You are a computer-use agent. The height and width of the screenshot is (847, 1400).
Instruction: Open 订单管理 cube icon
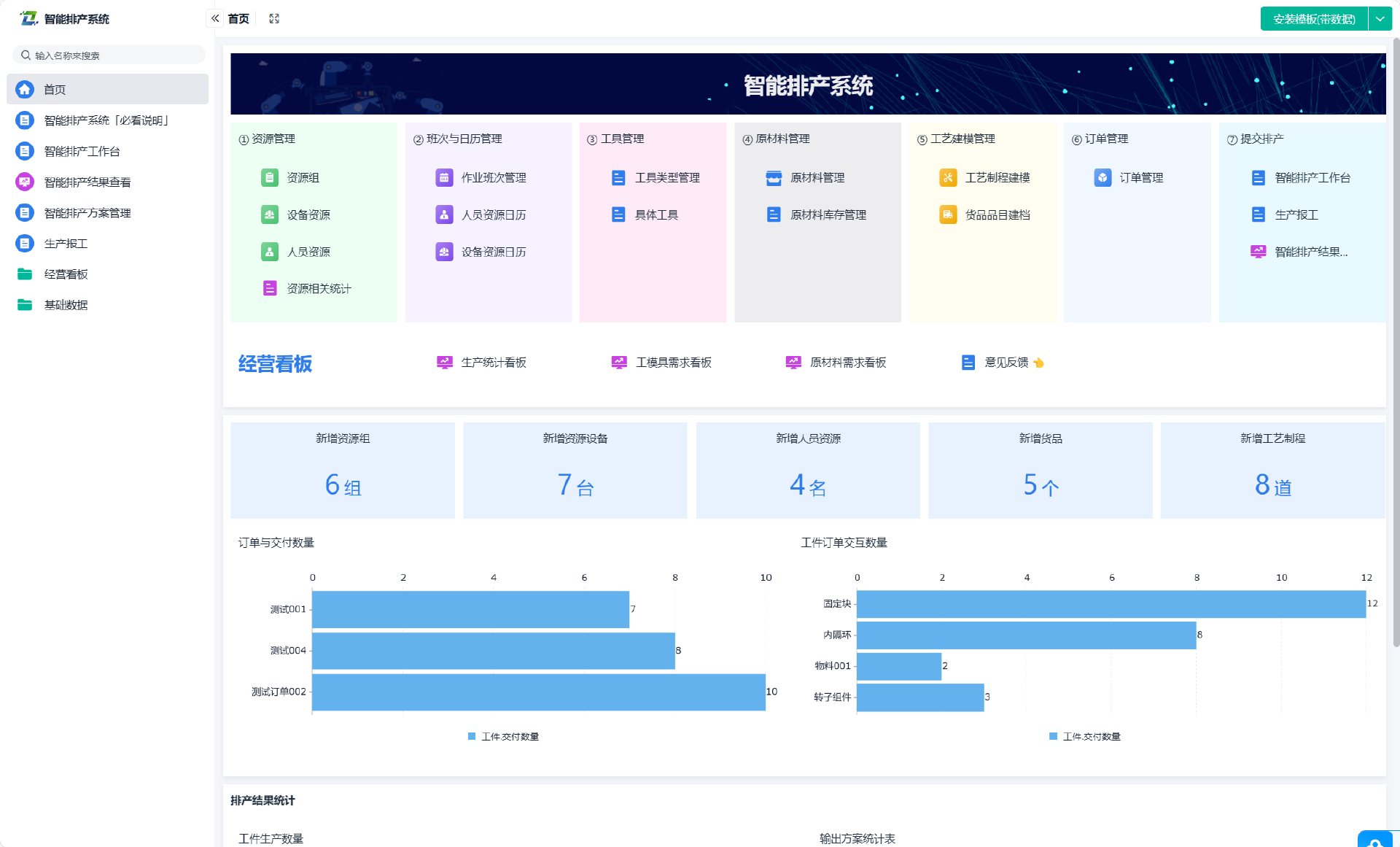pyautogui.click(x=1102, y=177)
